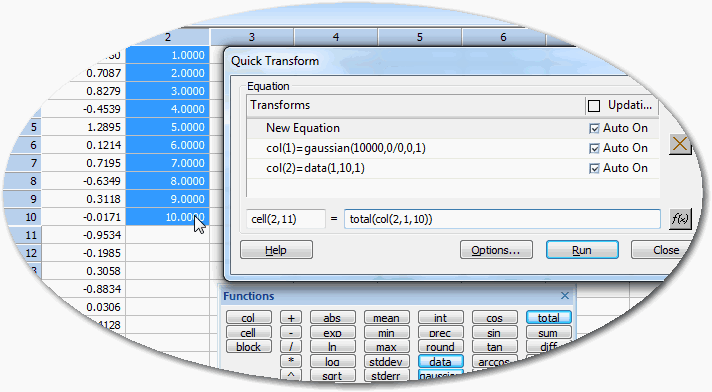Insert the division operator
This screenshot has width=712, height=392.
click(x=291, y=347)
